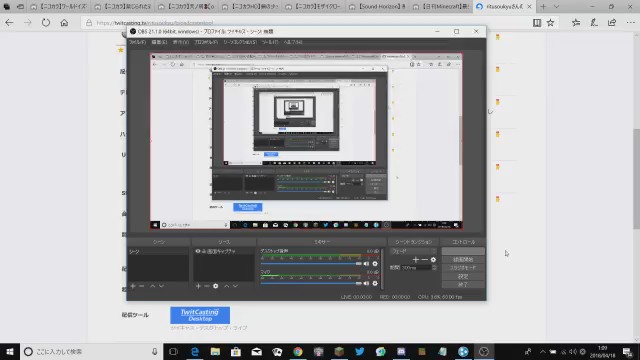The width and height of the screenshot is (640, 360).
Task: Remove selected scene with minus icon
Action: (142, 286)
